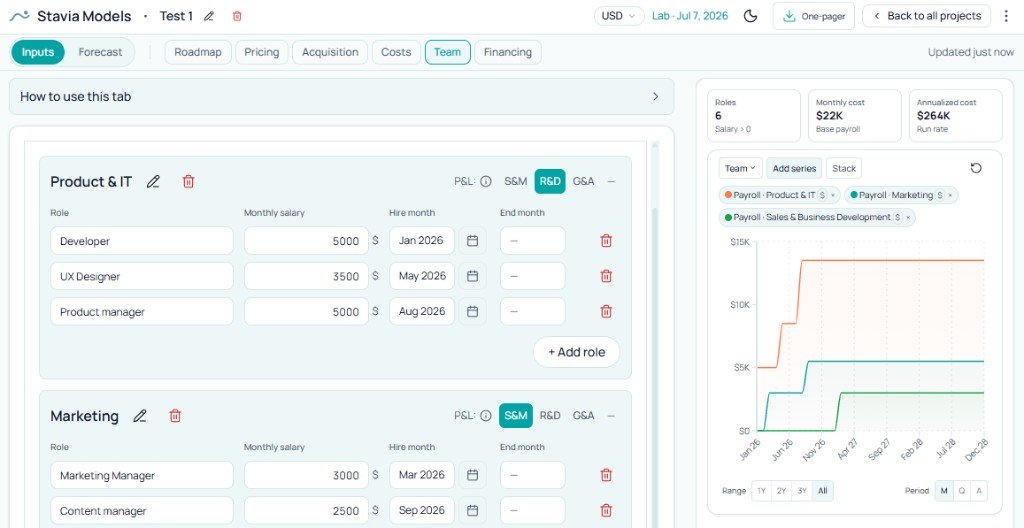Click the Stavia Models logo icon
This screenshot has width=1024, height=528.
coord(20,16)
